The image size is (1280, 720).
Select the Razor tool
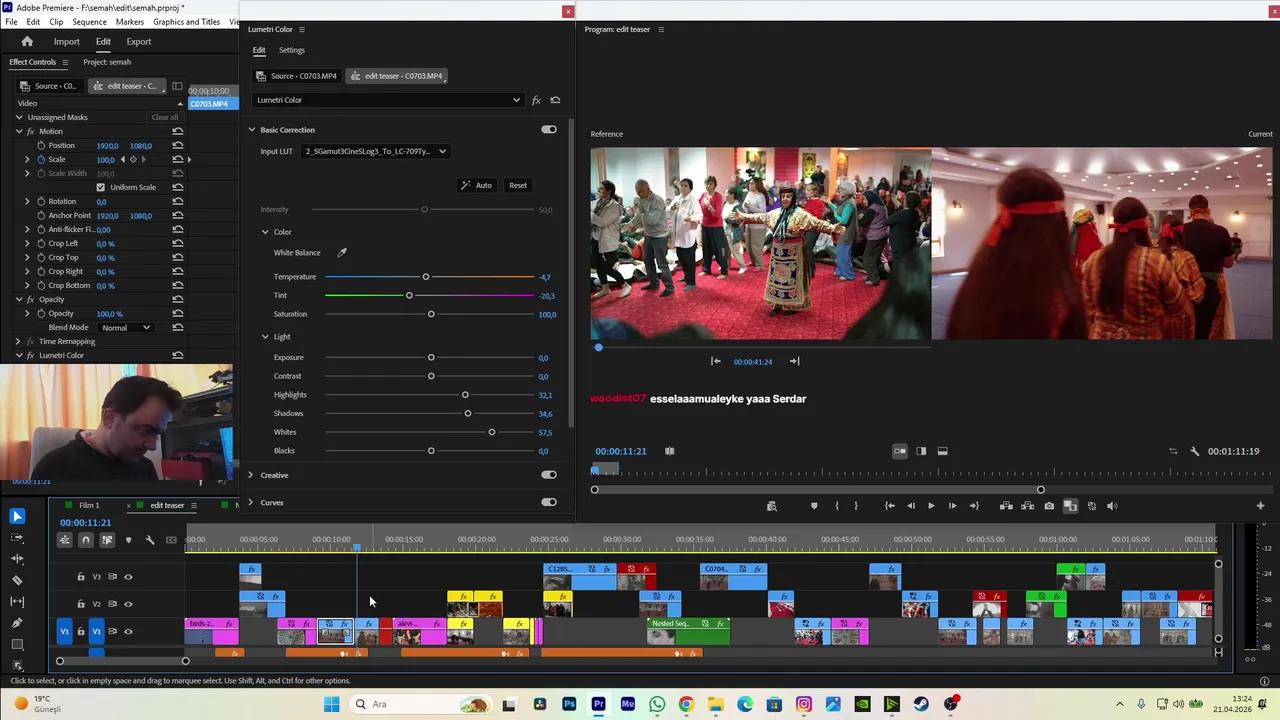[x=17, y=580]
